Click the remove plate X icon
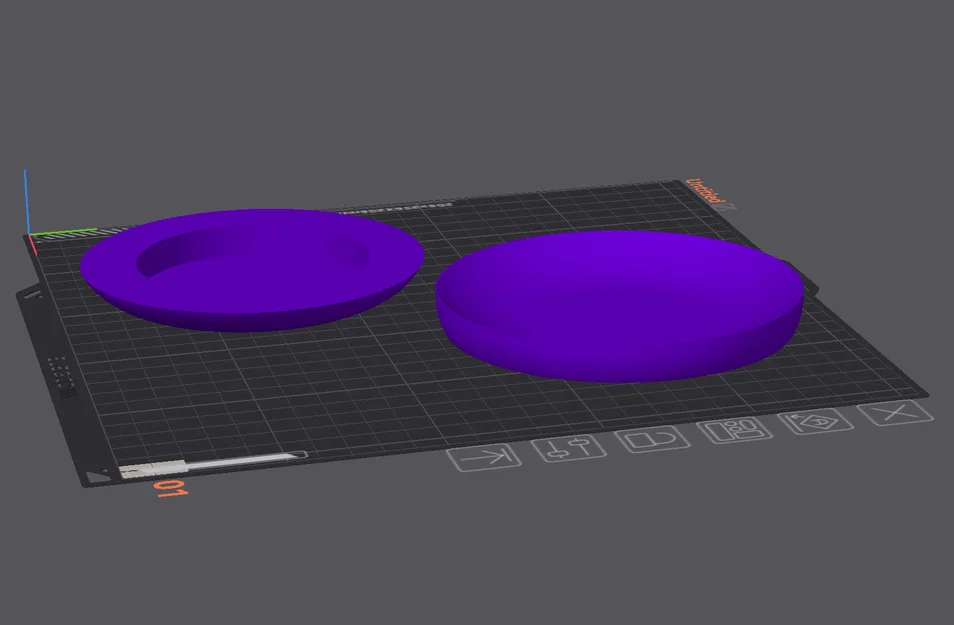The width and height of the screenshot is (954, 625). click(x=895, y=413)
